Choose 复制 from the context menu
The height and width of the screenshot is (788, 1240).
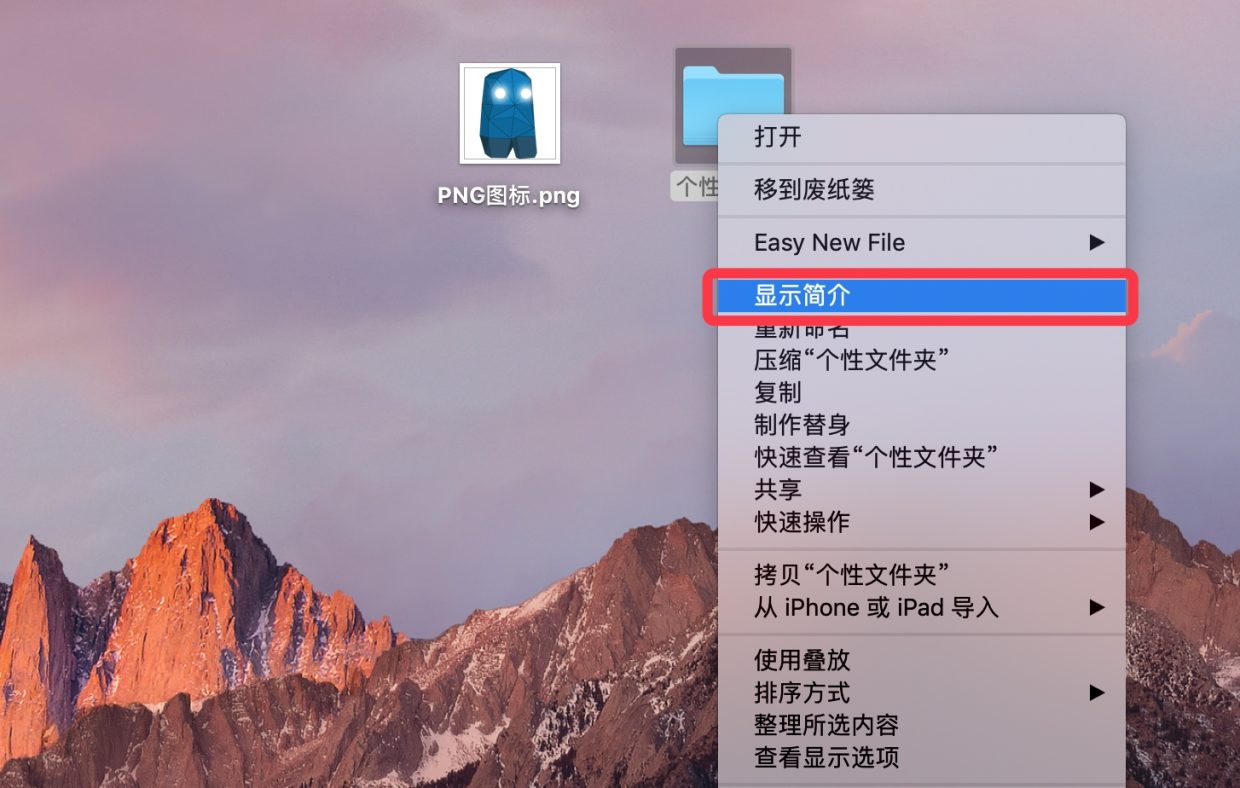click(x=921, y=392)
